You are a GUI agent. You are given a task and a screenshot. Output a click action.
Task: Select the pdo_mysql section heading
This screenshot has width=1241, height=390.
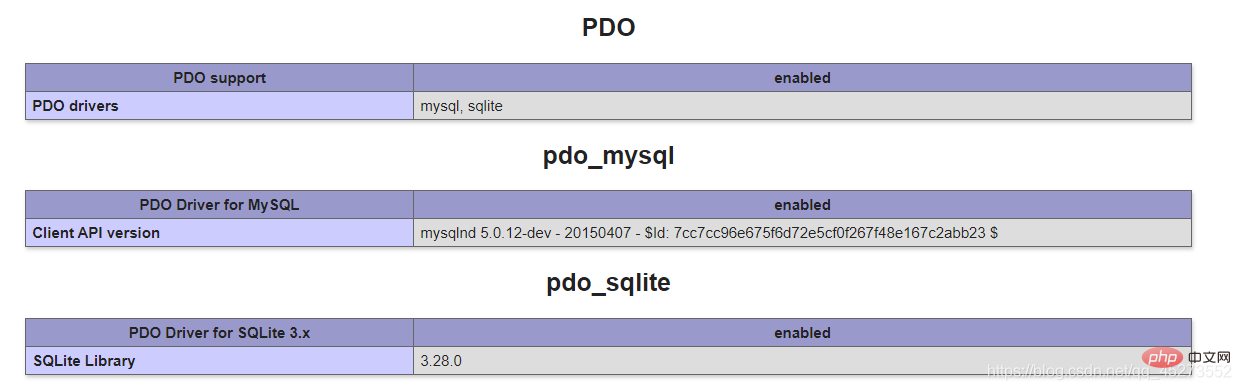[608, 156]
